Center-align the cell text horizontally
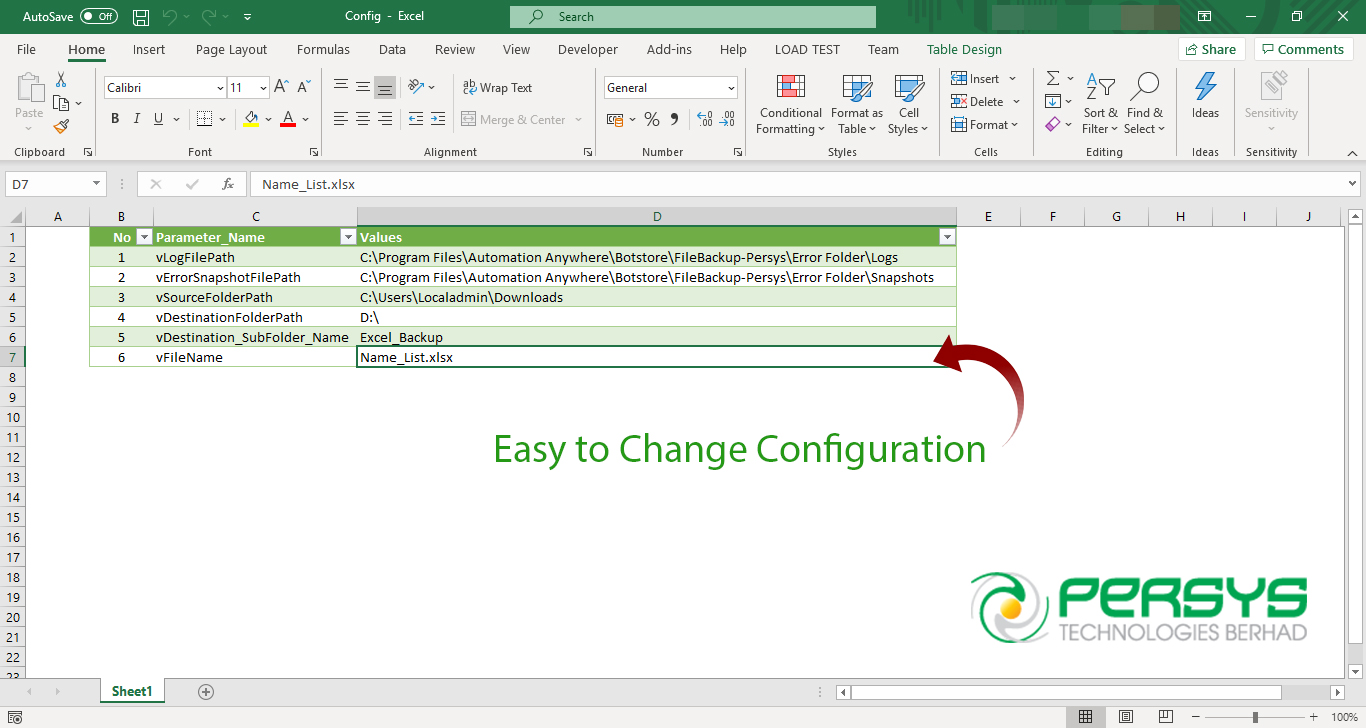 tap(363, 119)
